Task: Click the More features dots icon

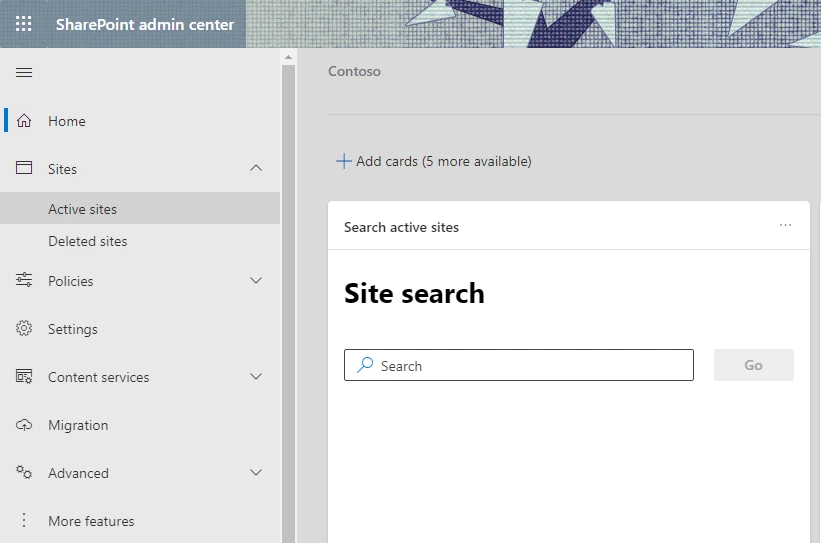Action: click(x=24, y=520)
